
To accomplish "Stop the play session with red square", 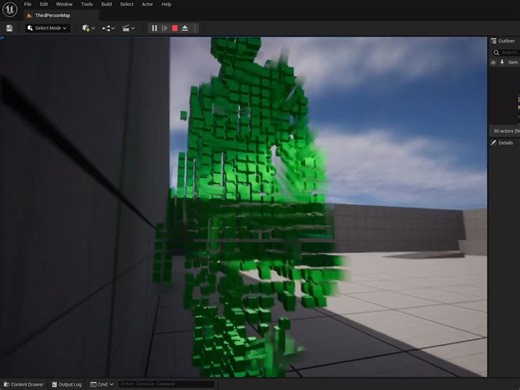I will (175, 28).
